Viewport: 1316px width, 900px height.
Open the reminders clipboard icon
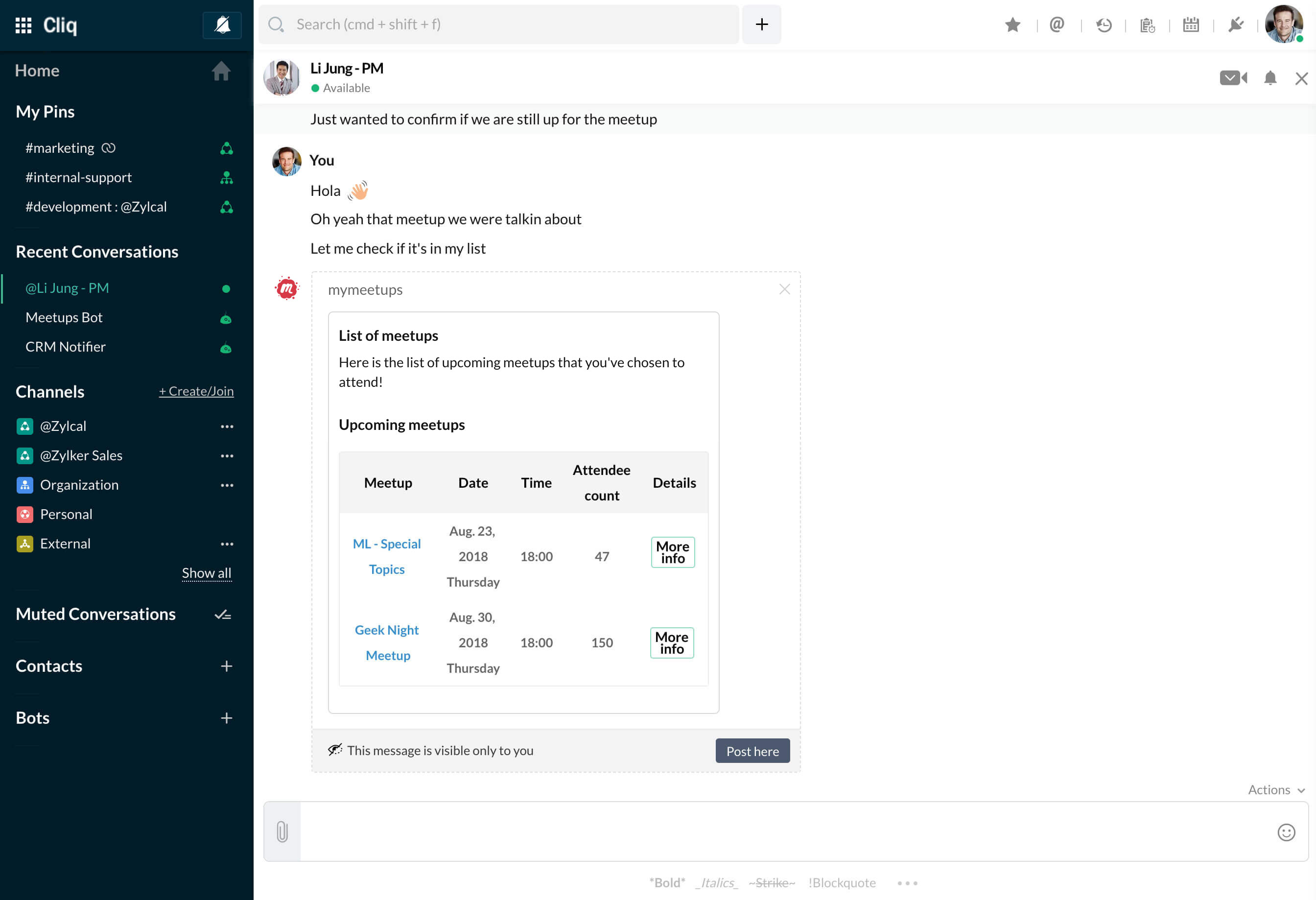click(x=1147, y=25)
